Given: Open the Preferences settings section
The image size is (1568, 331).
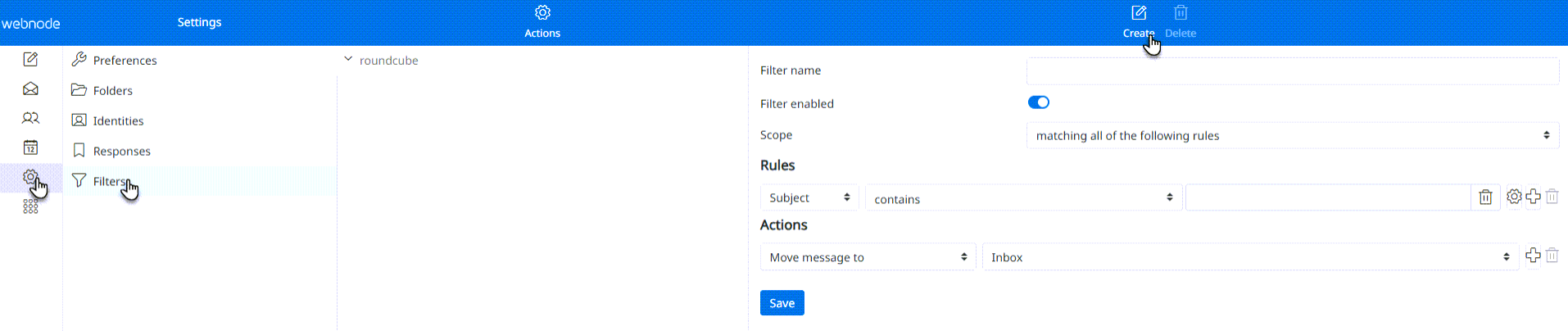Looking at the screenshot, I should coord(125,61).
